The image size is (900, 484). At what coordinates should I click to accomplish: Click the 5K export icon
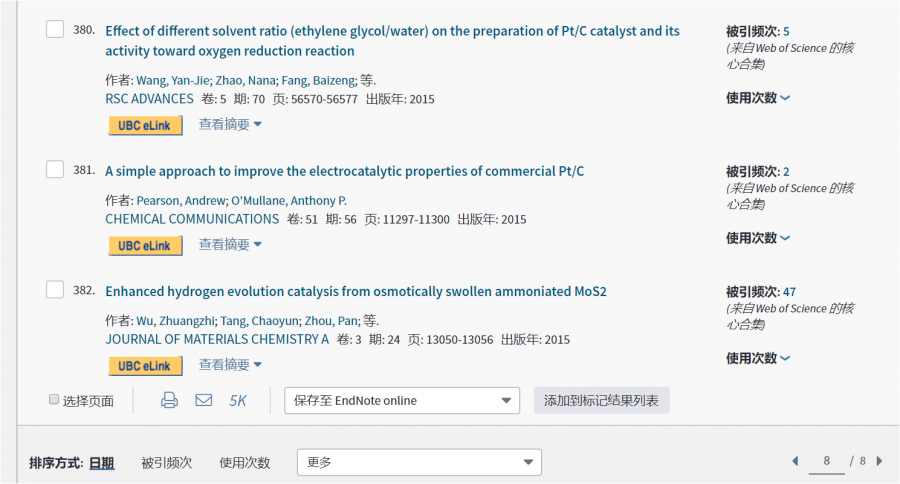pos(238,400)
